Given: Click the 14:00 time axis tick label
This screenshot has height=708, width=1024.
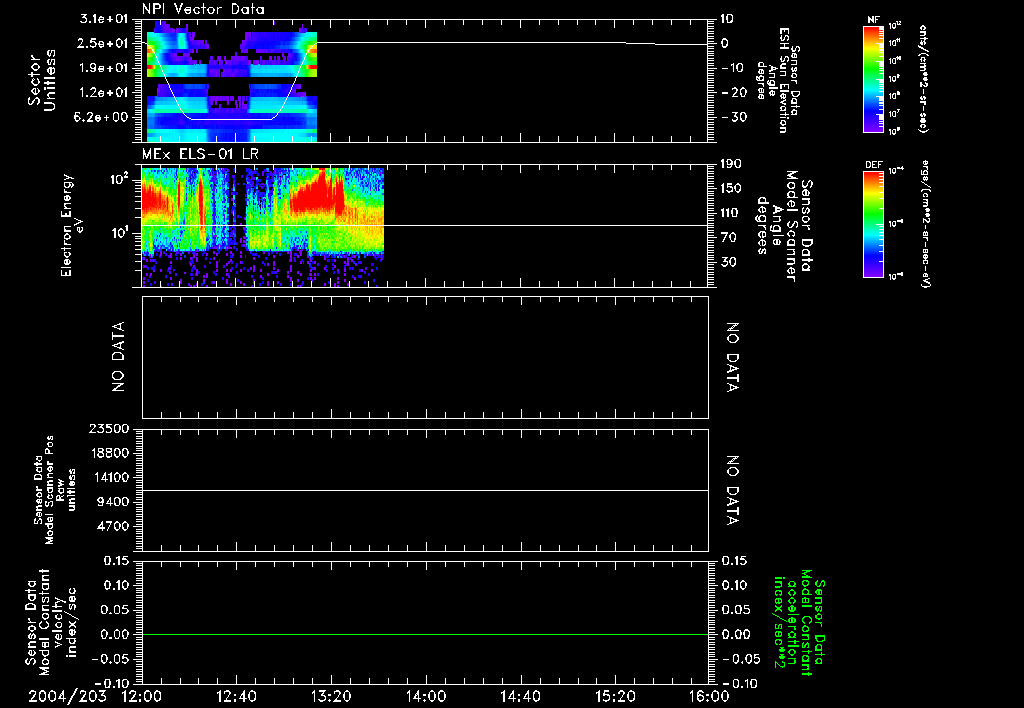Looking at the screenshot, I should pos(426,696).
